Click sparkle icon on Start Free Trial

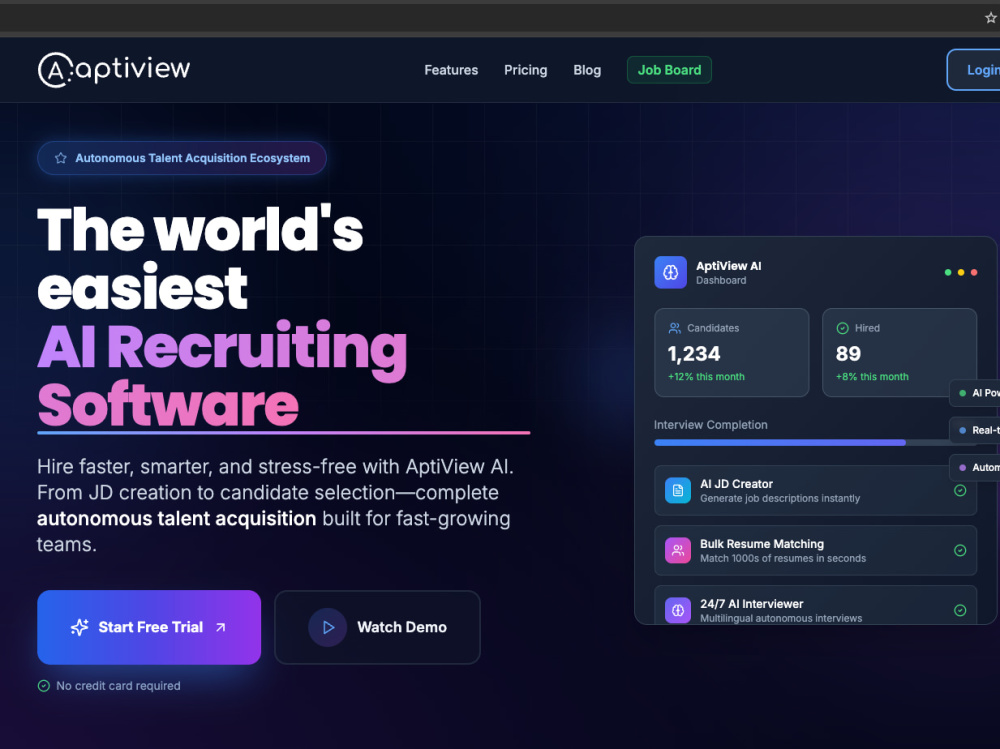[79, 627]
